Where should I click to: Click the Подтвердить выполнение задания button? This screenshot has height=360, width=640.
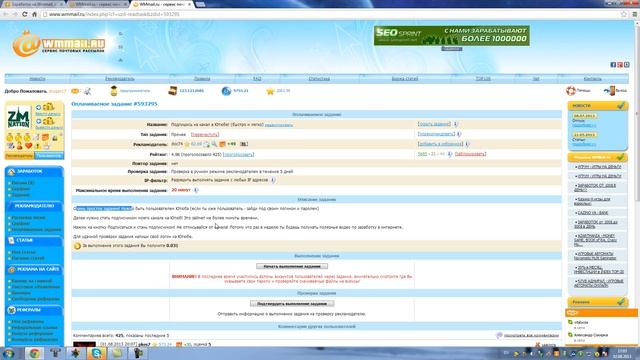click(292, 304)
